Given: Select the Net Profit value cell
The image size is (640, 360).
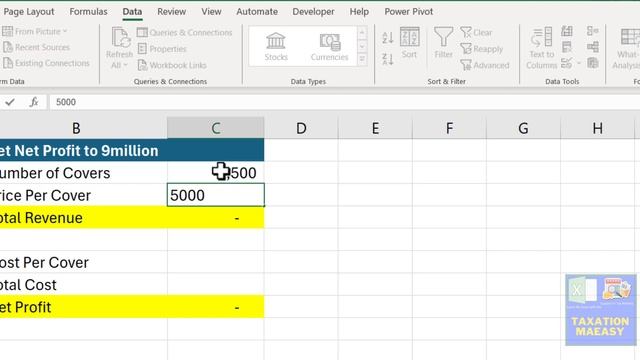Looking at the screenshot, I should (216, 307).
